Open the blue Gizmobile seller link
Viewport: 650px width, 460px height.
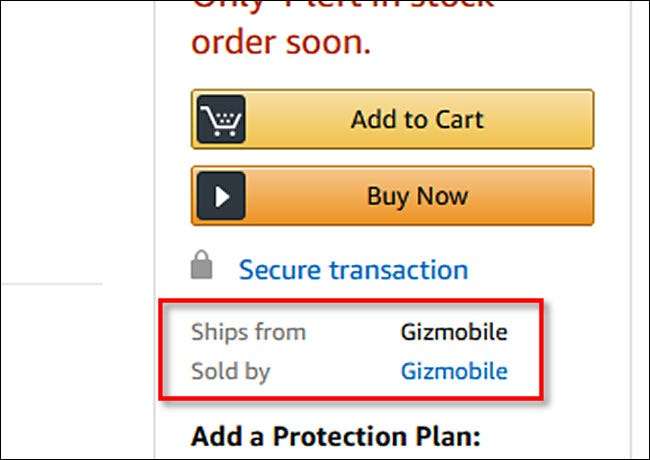coord(454,371)
